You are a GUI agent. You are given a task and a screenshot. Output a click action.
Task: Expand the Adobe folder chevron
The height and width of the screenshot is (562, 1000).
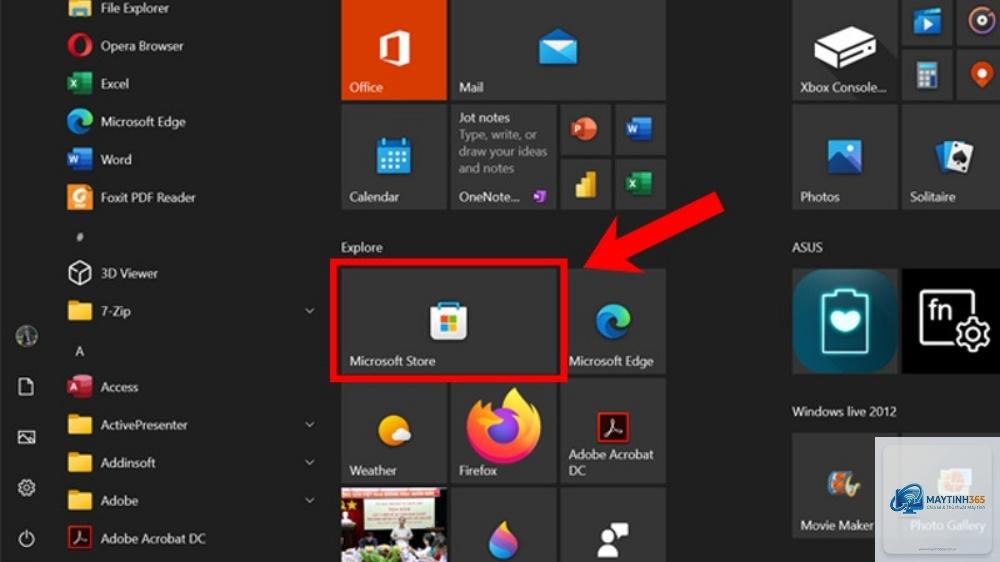[x=309, y=500]
